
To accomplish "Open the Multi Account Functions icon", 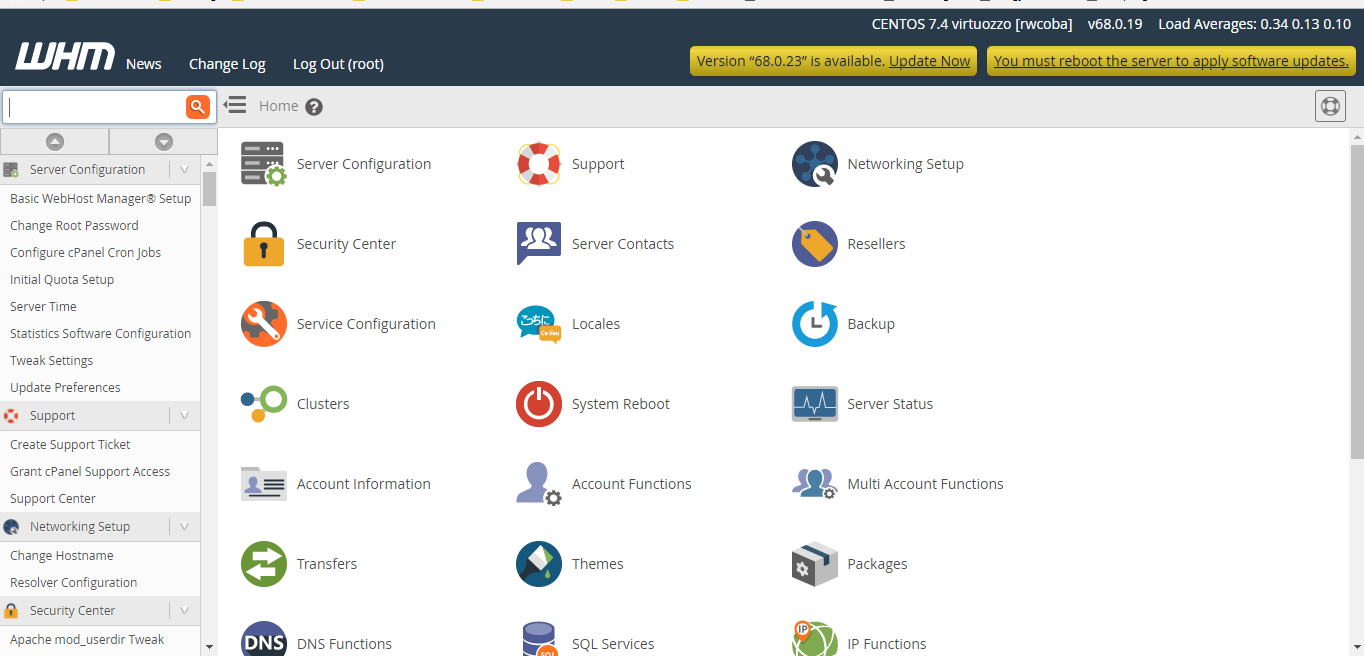I will coord(814,484).
